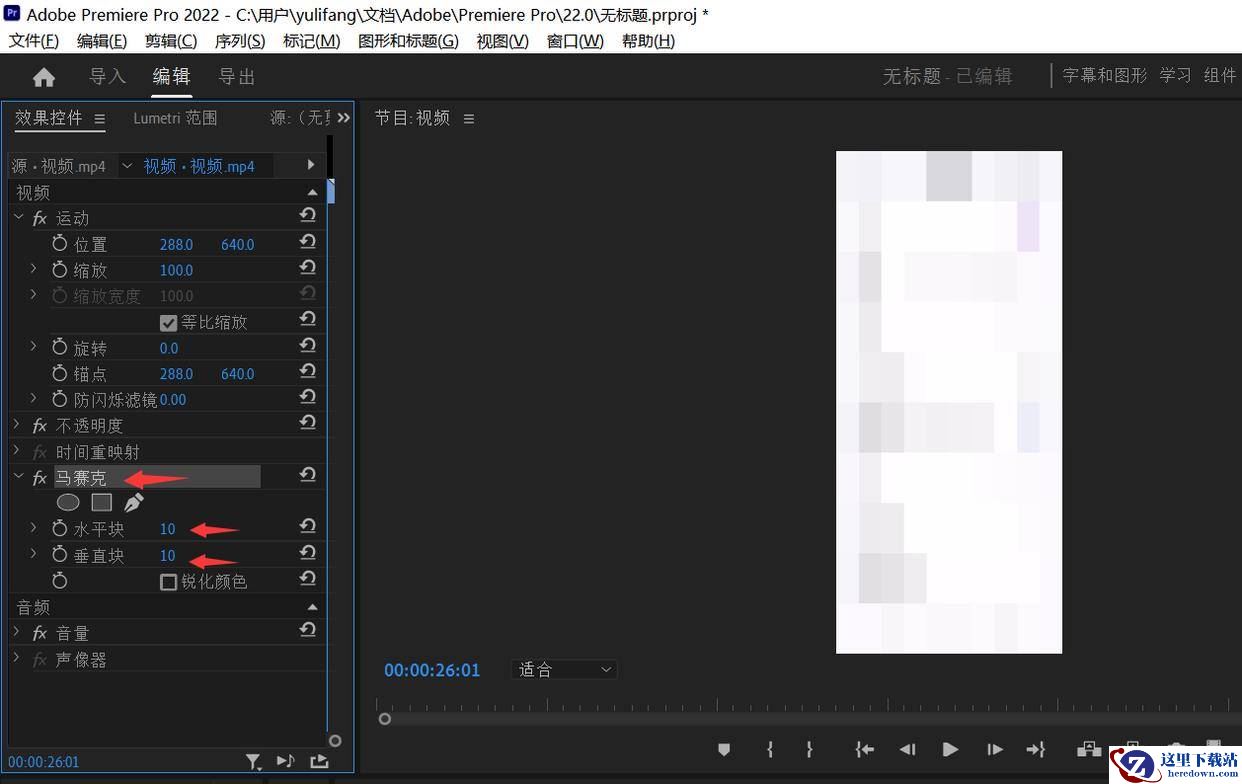The height and width of the screenshot is (784, 1242).
Task: Reset the 马赛克 effect
Action: coord(308,475)
